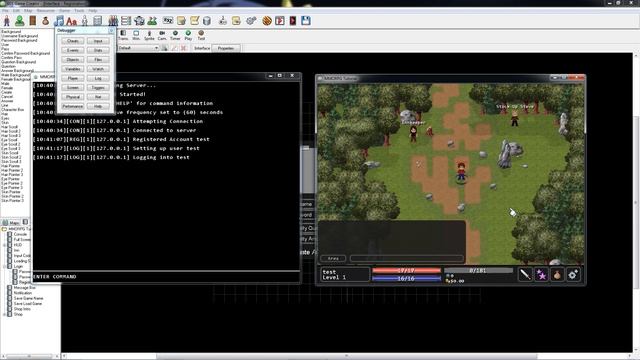Open the music notes audio editor icon
This screenshot has width=640, height=360.
pos(60,20)
